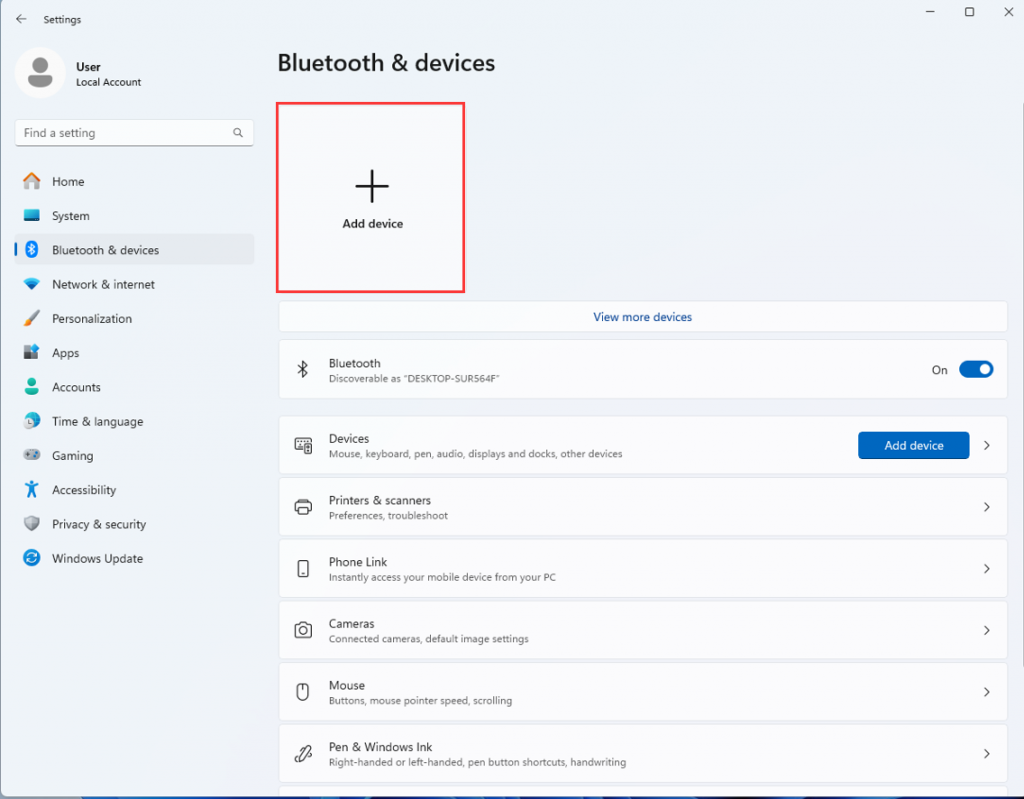Click the User Local Account name
This screenshot has width=1024, height=799.
tap(108, 74)
